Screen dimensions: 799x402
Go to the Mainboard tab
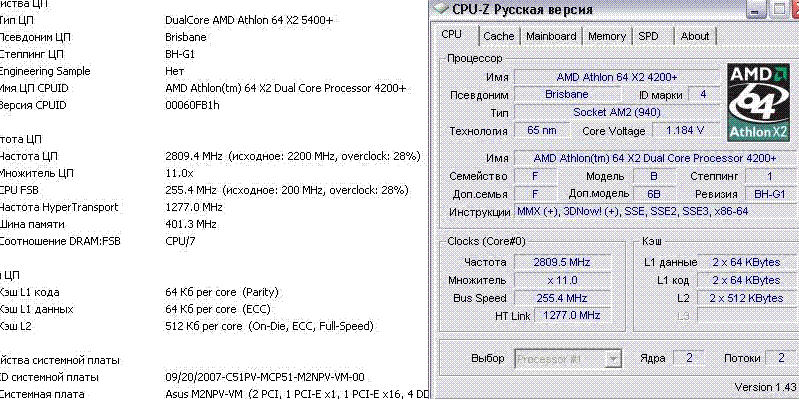pyautogui.click(x=551, y=36)
